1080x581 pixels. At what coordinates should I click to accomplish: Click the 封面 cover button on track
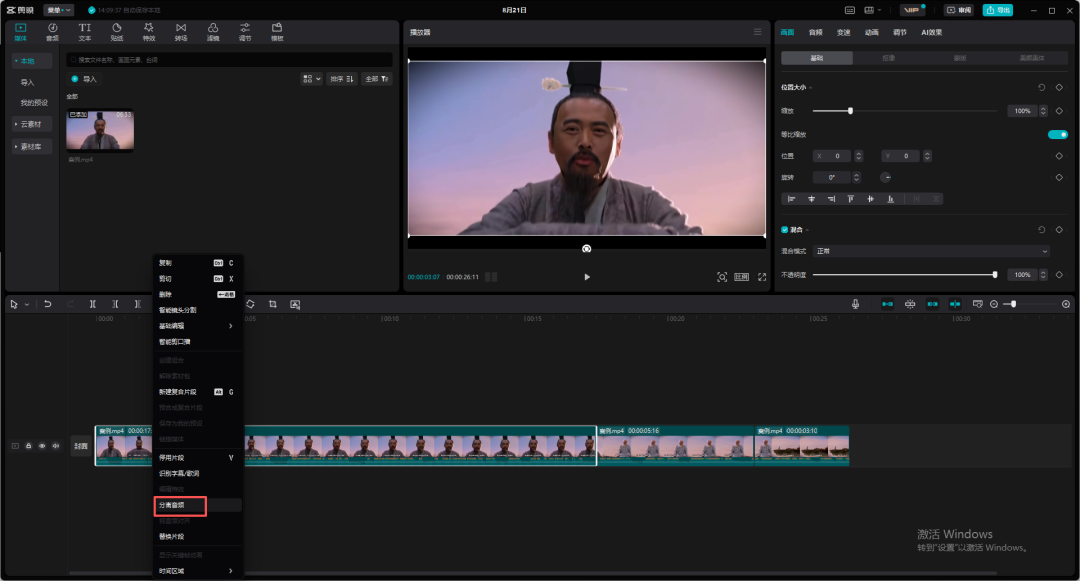click(81, 446)
